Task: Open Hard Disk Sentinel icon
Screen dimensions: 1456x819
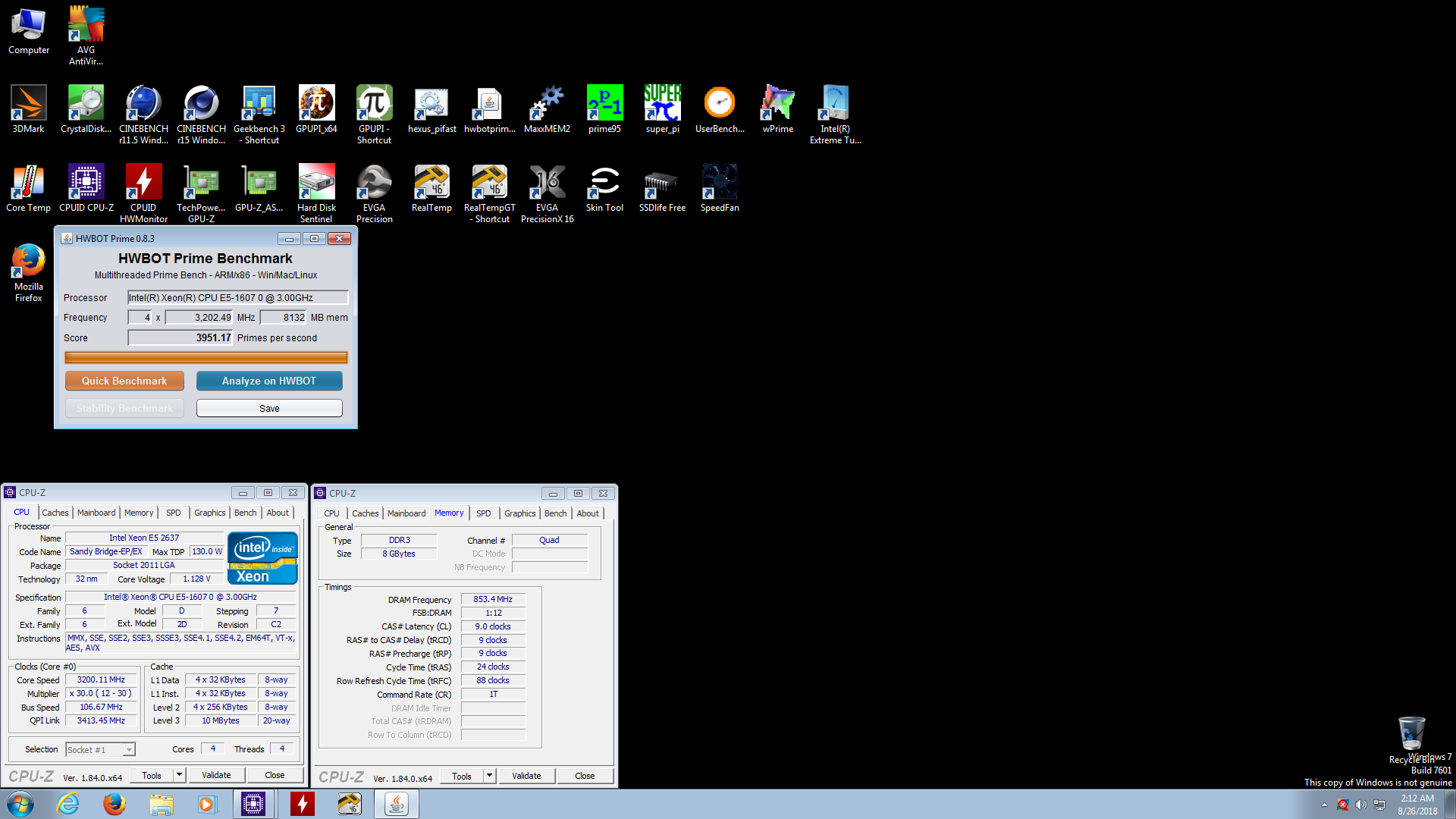Action: click(x=316, y=194)
